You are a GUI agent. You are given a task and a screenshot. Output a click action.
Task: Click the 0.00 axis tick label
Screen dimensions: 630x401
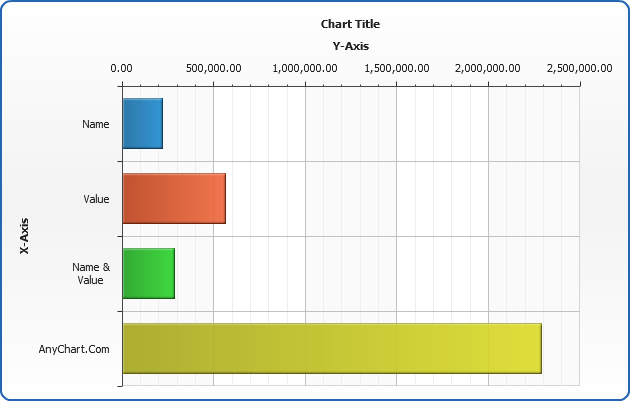121,68
